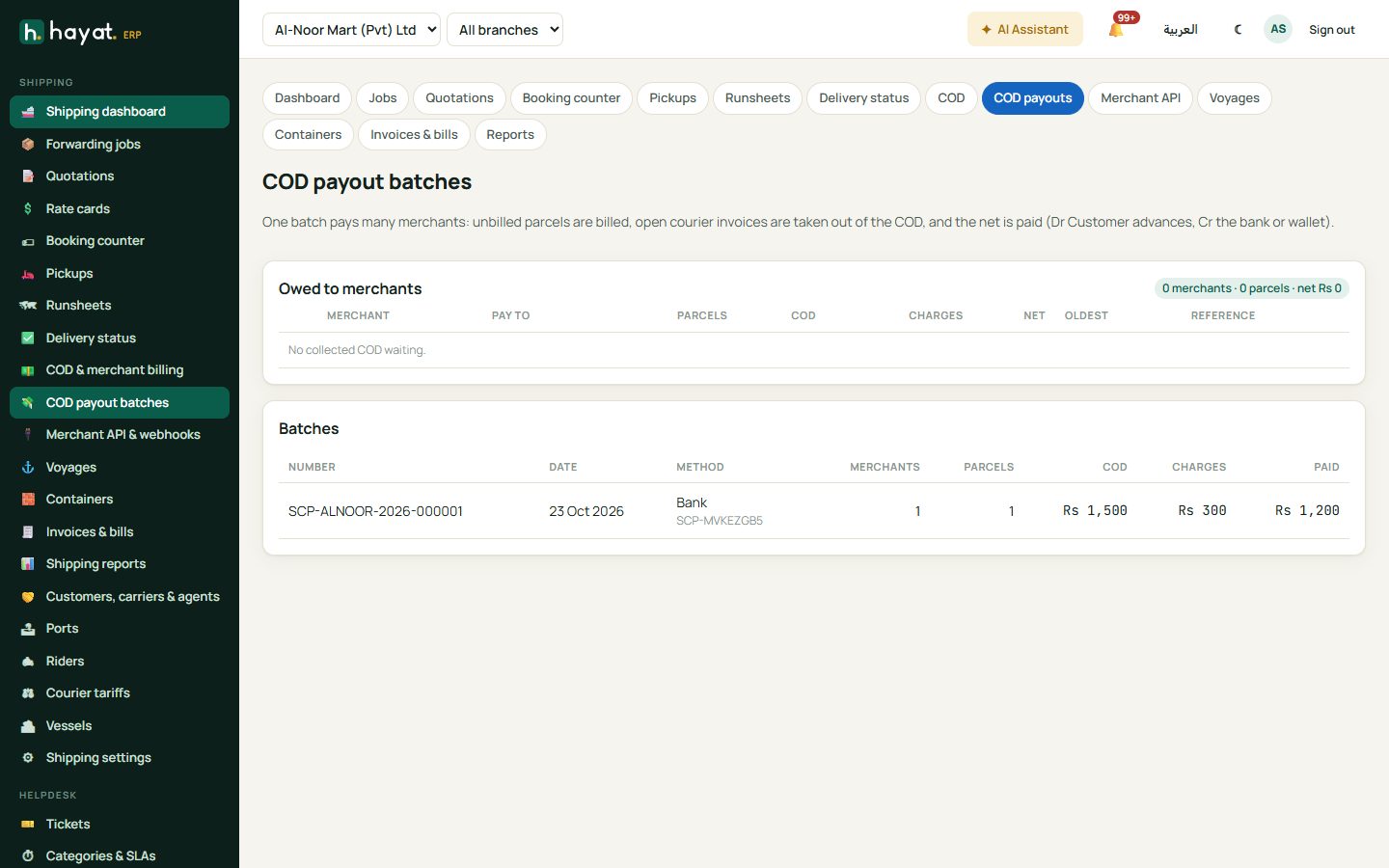Open batch SCP-ALNOOR-2026-000001
This screenshot has width=1389, height=868.
click(375, 510)
